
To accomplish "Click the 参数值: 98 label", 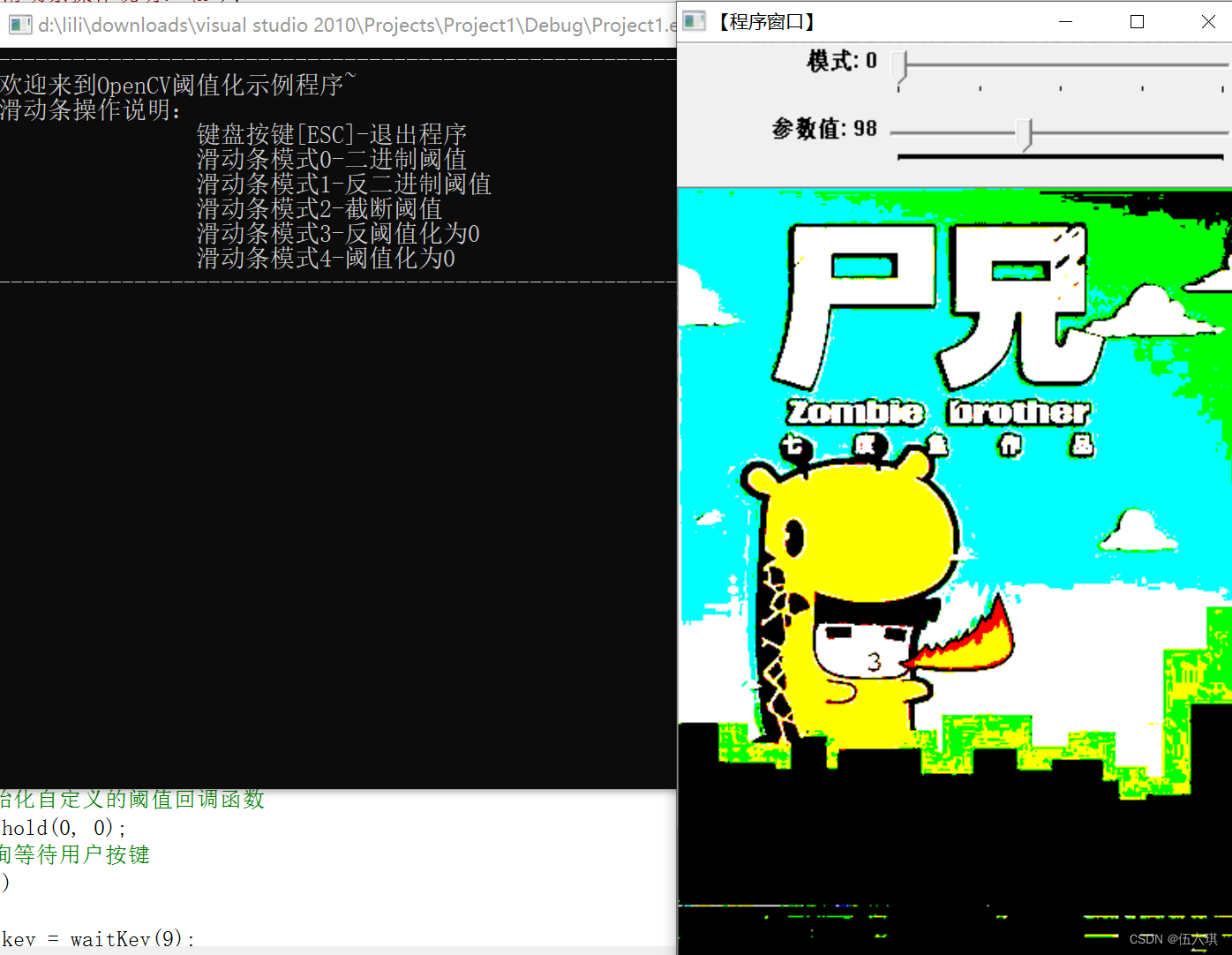I will [x=824, y=129].
